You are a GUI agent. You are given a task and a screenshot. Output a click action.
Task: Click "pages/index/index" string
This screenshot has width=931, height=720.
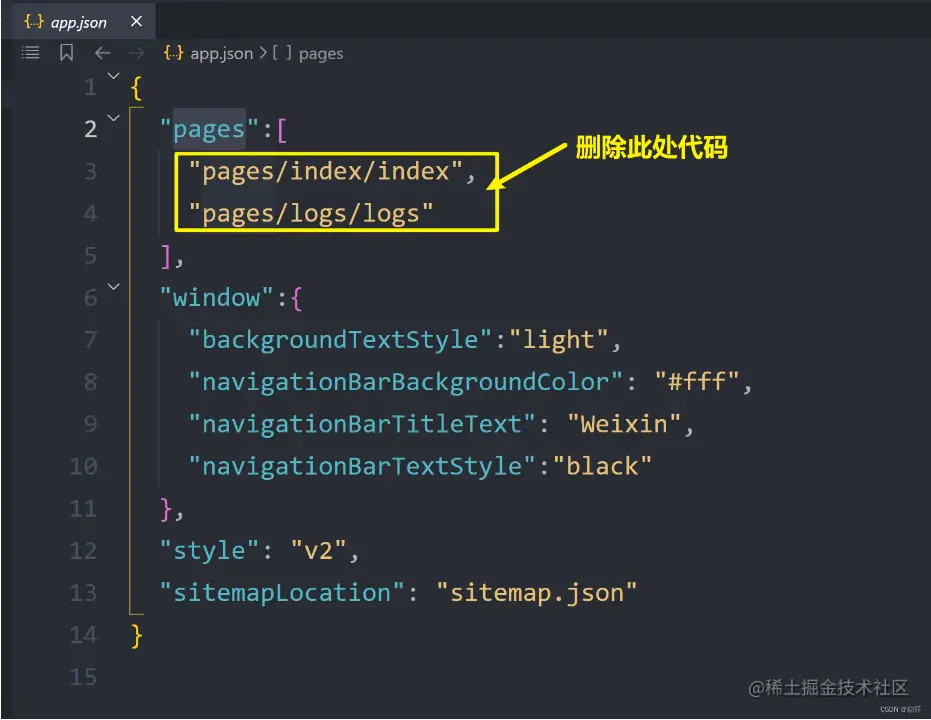(325, 172)
